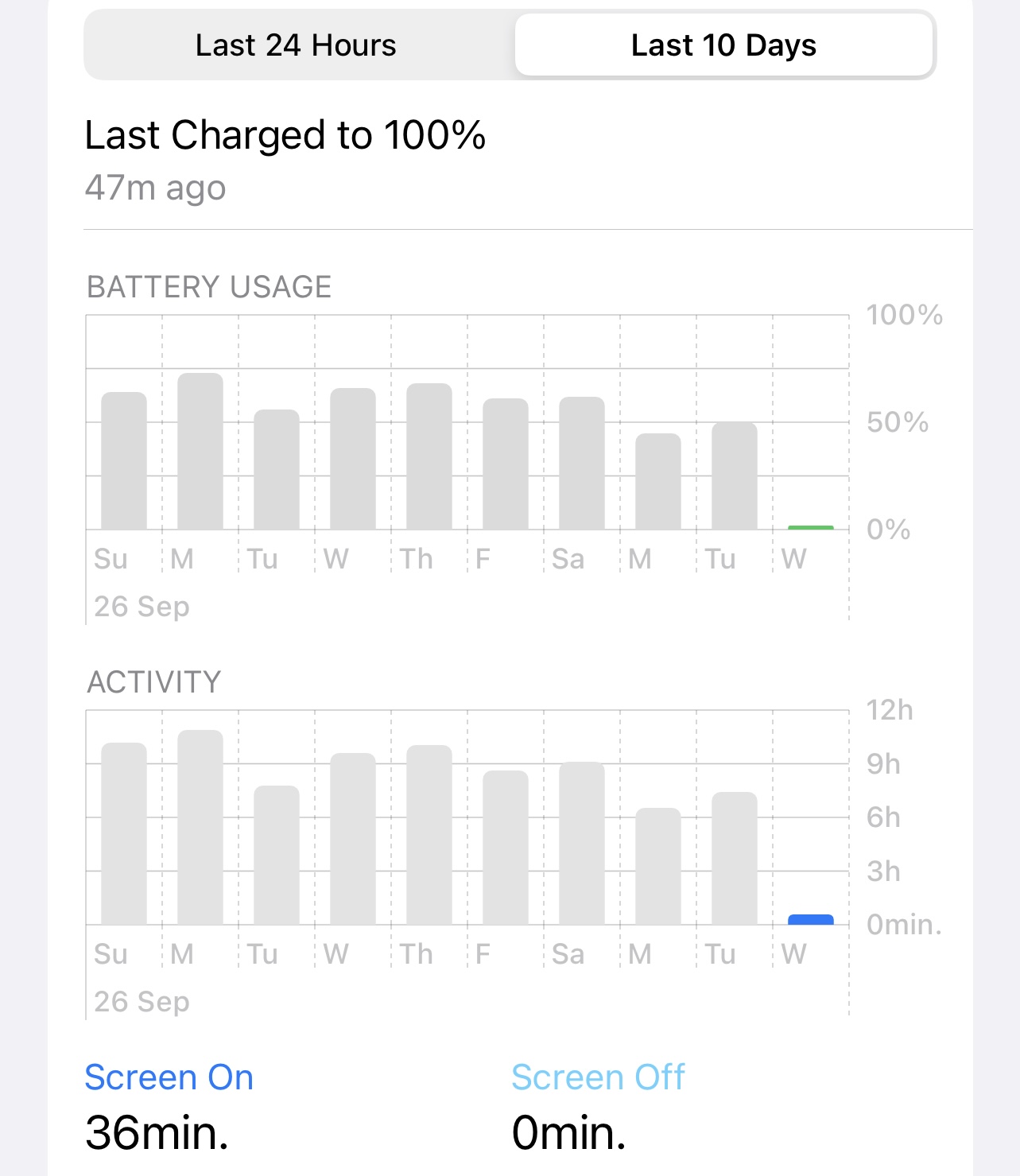Tap the first Wednesday activity bar
Screen dimensions: 1020x1176
(353, 839)
